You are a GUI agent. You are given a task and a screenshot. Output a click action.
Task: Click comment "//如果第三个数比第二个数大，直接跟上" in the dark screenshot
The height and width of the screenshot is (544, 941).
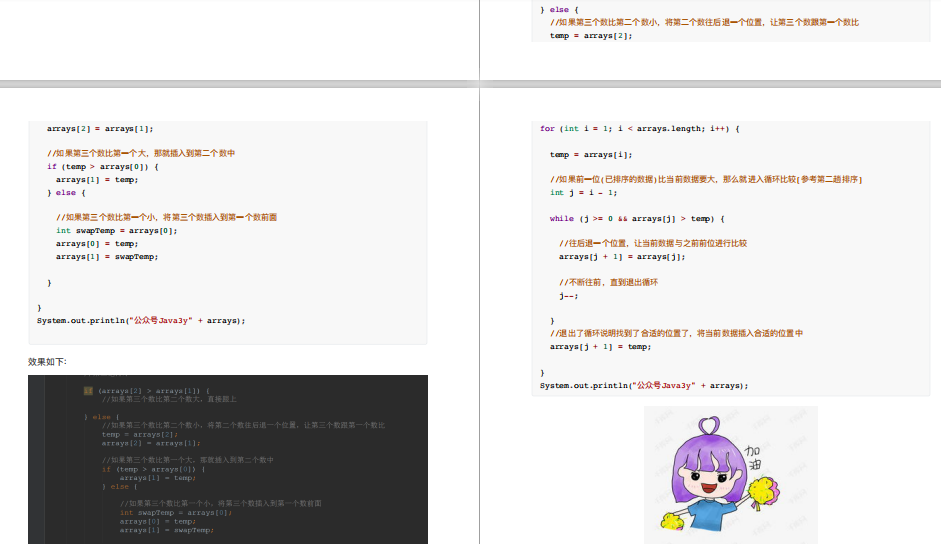169,399
